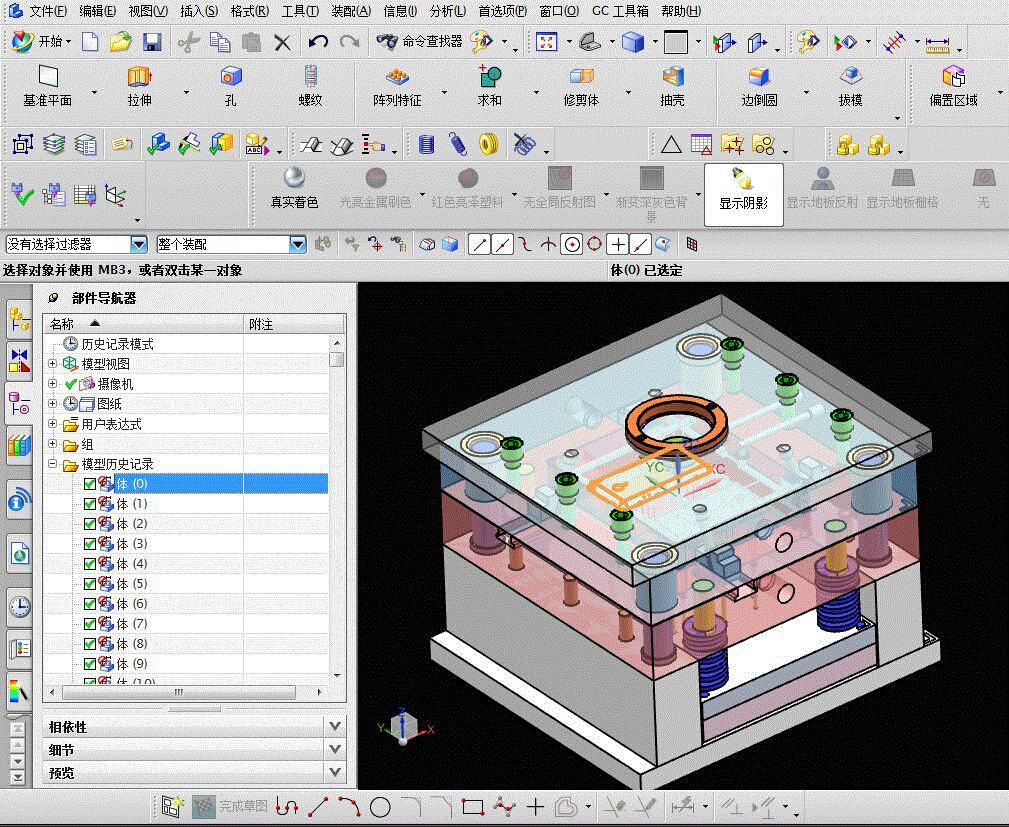Open file using the folder icon

pyautogui.click(x=120, y=42)
